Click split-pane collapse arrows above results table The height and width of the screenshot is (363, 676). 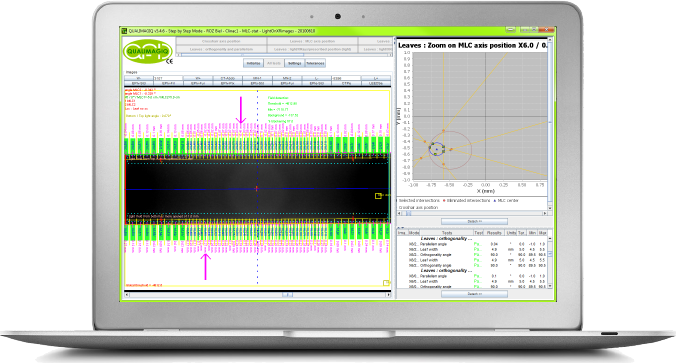[x=401, y=228]
